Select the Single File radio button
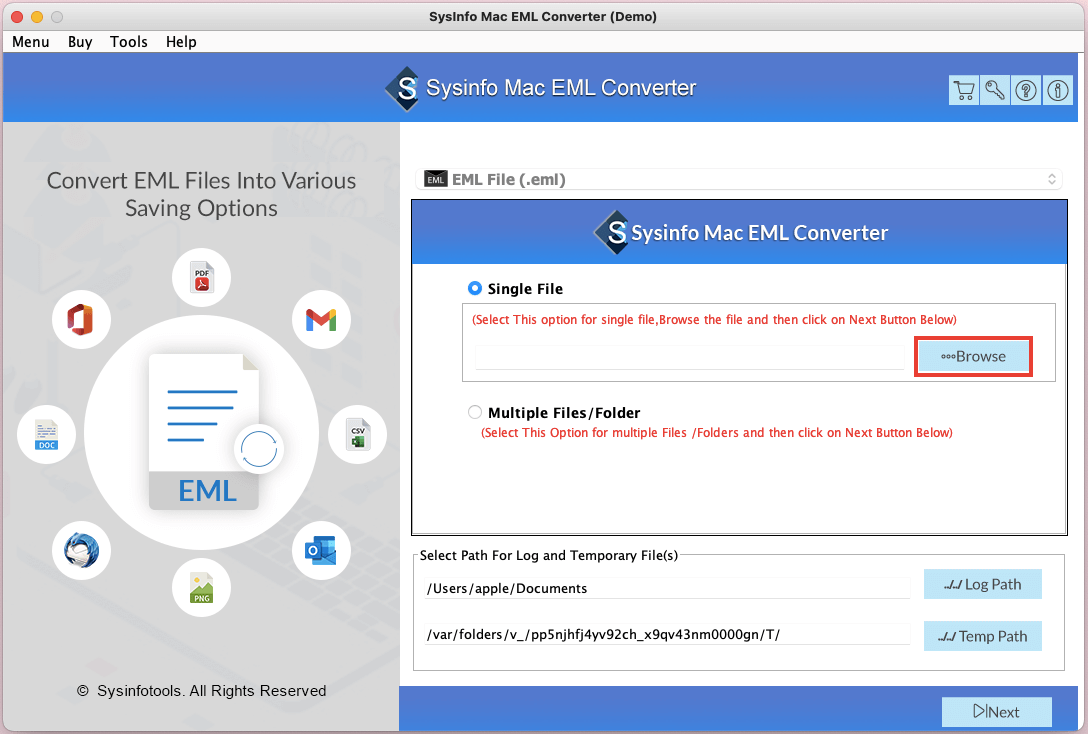This screenshot has width=1088, height=734. point(475,288)
